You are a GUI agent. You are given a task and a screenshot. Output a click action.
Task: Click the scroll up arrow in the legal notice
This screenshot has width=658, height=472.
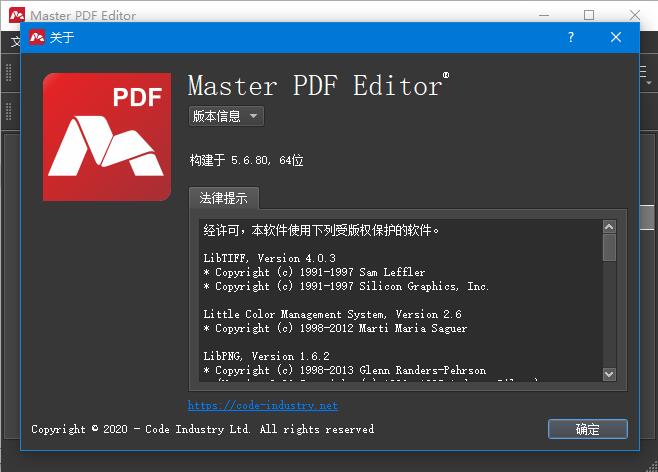[x=609, y=227]
